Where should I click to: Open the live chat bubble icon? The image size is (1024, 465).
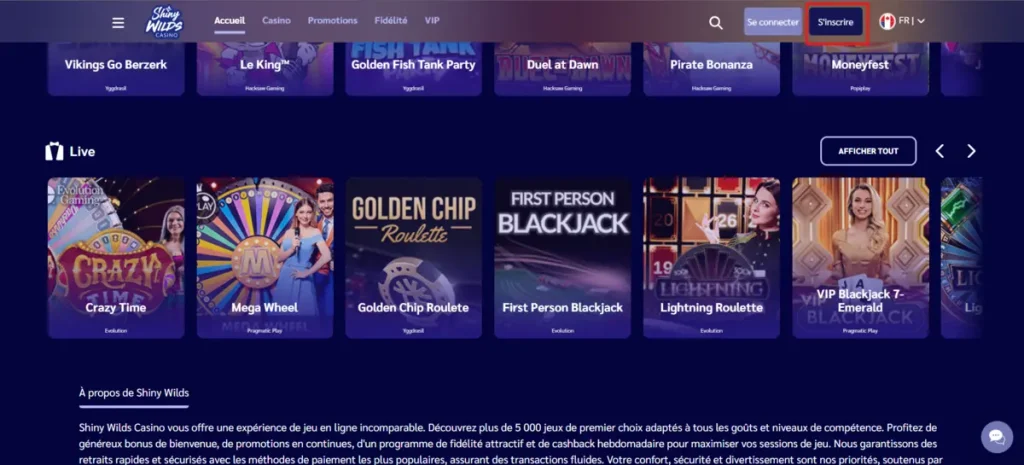click(x=997, y=437)
